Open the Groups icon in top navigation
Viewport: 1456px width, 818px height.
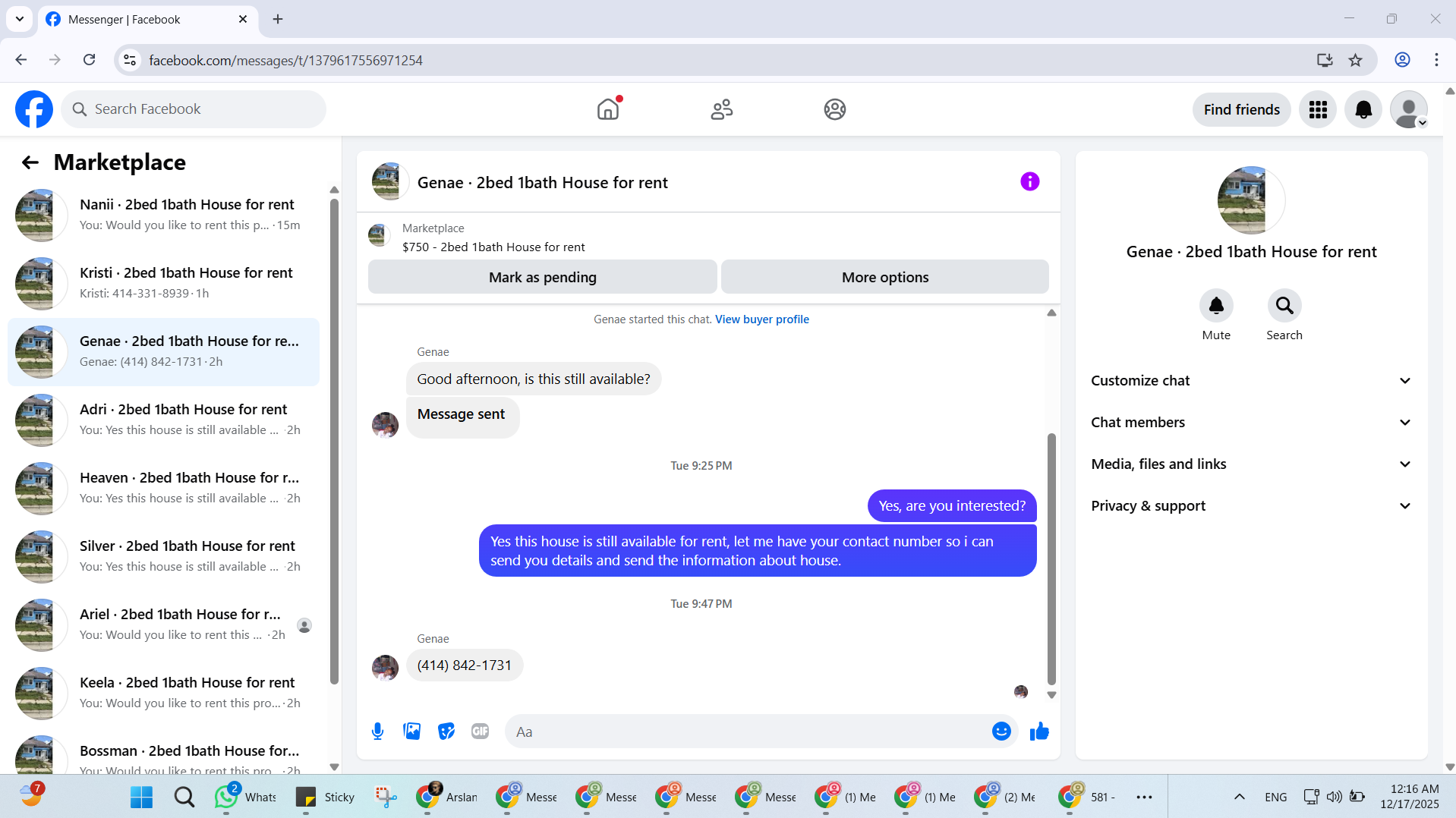(835, 109)
